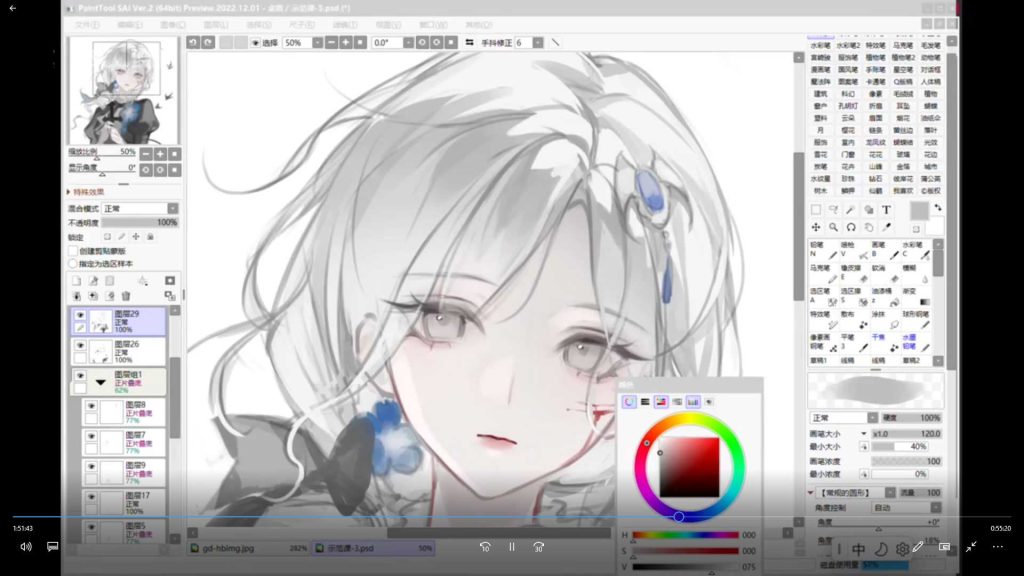Enable the 指定为选区样本 option
This screenshot has height=576, width=1024.
pyautogui.click(x=73, y=264)
